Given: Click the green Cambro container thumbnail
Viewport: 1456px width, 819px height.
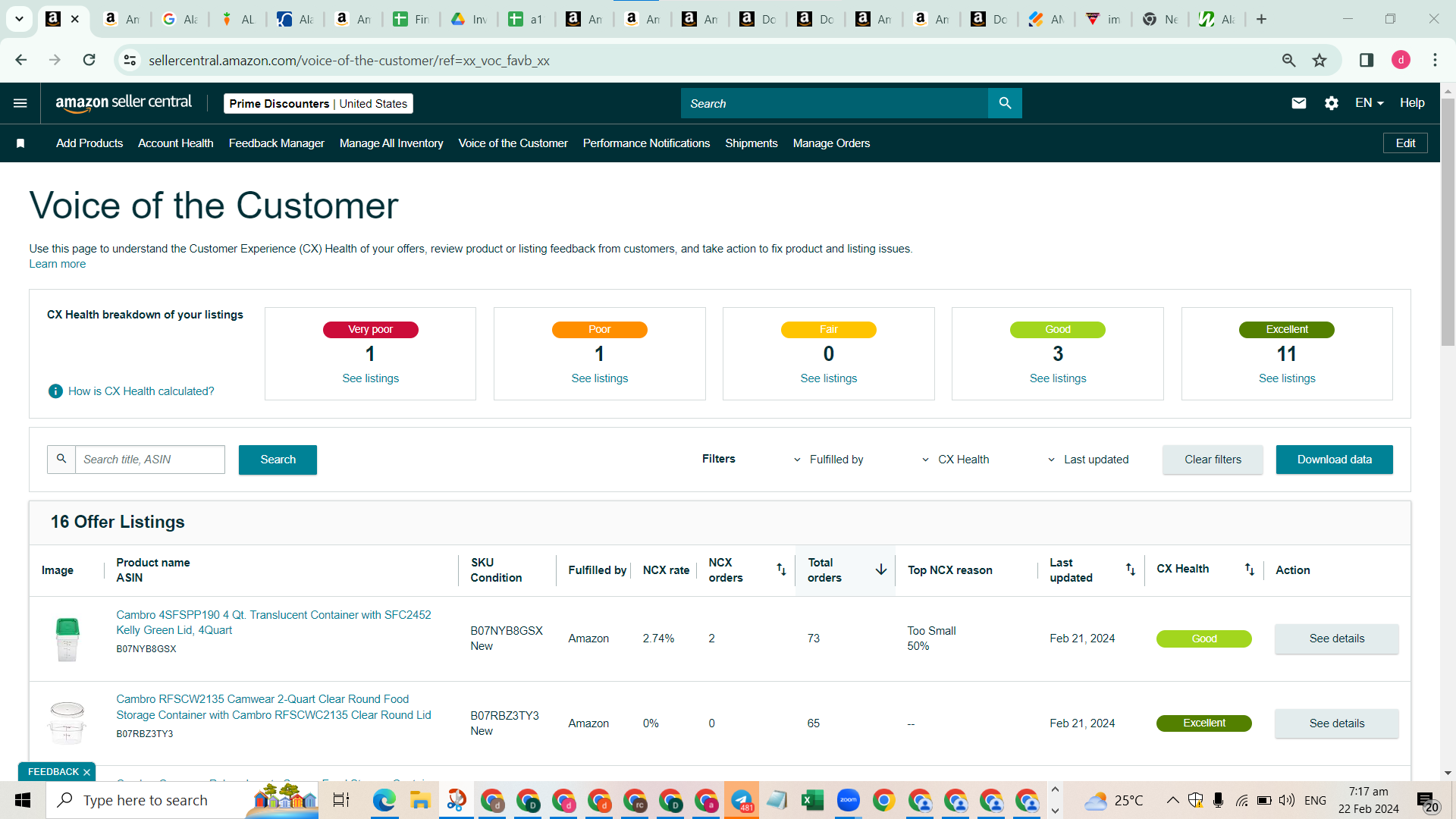Looking at the screenshot, I should (x=67, y=639).
